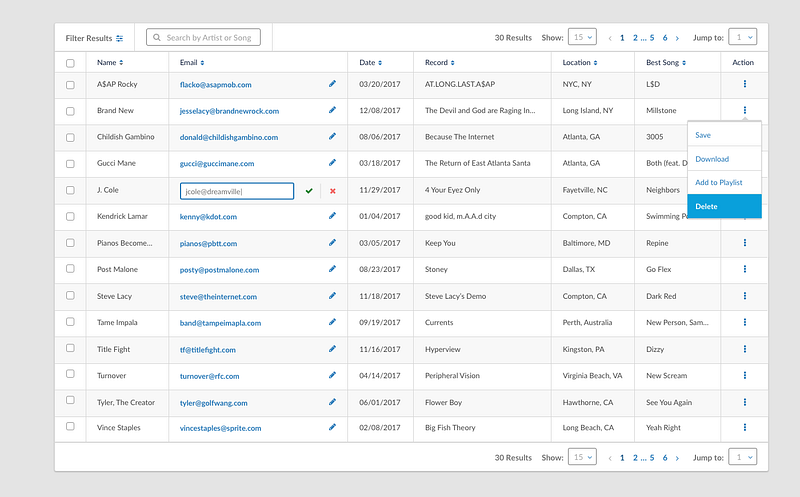The image size is (800, 497).
Task: Open turnover@rfc.com email link
Action: tap(209, 376)
